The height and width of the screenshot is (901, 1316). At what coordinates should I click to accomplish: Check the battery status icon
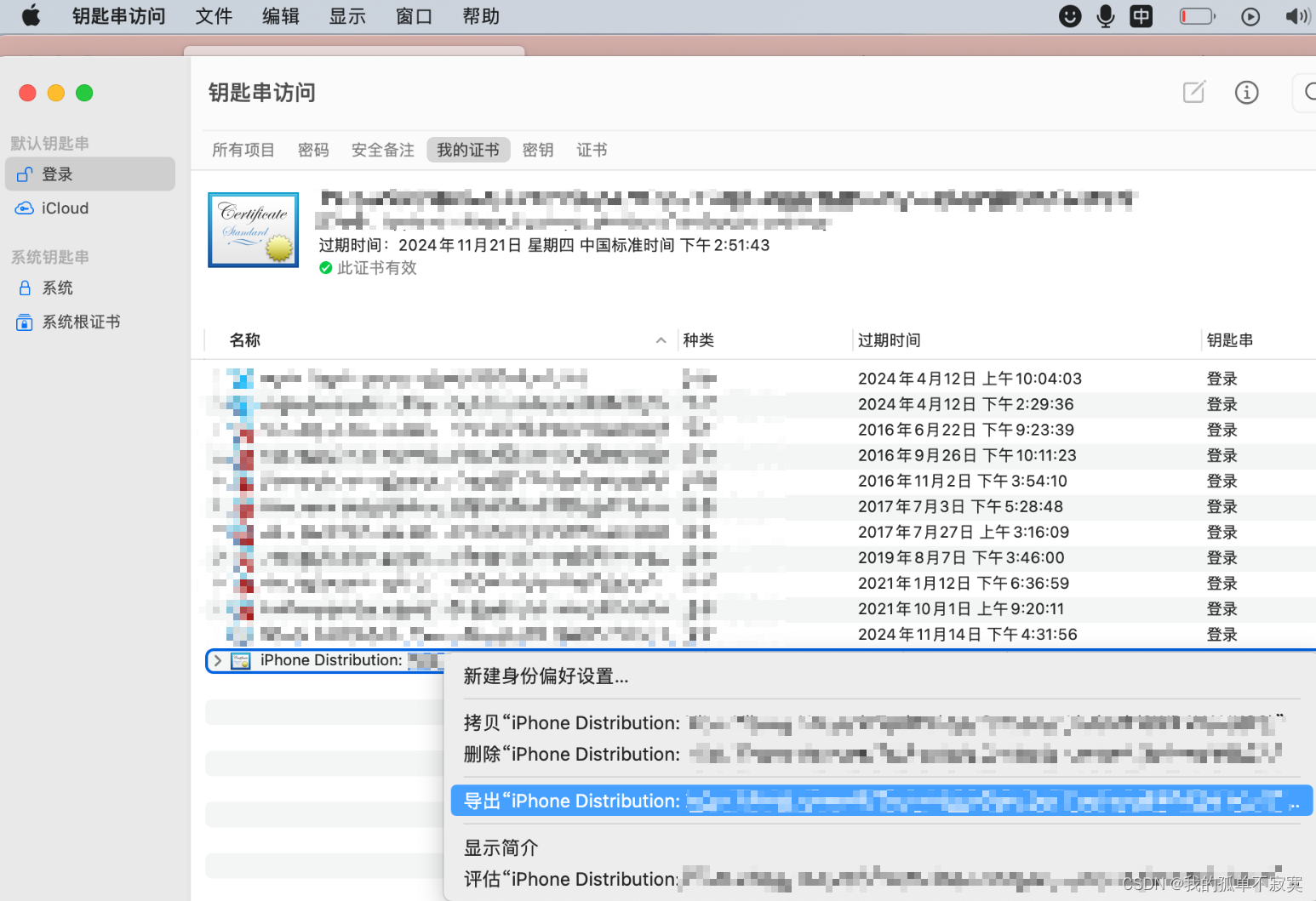pos(1197,16)
